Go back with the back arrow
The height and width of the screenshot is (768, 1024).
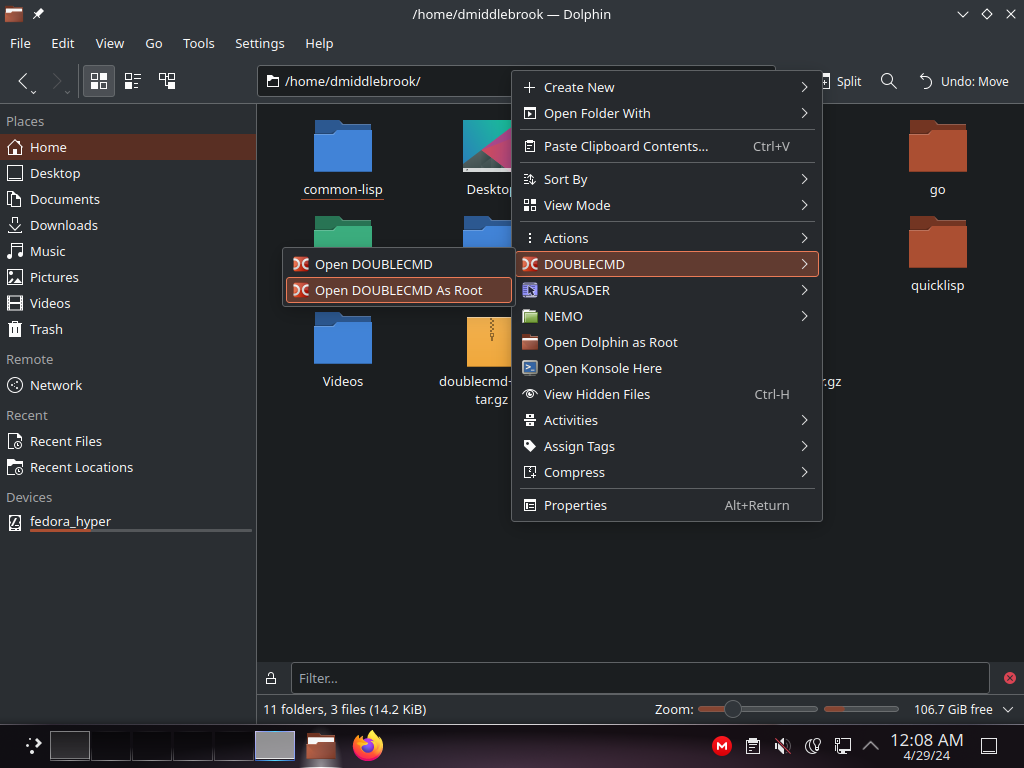(23, 81)
